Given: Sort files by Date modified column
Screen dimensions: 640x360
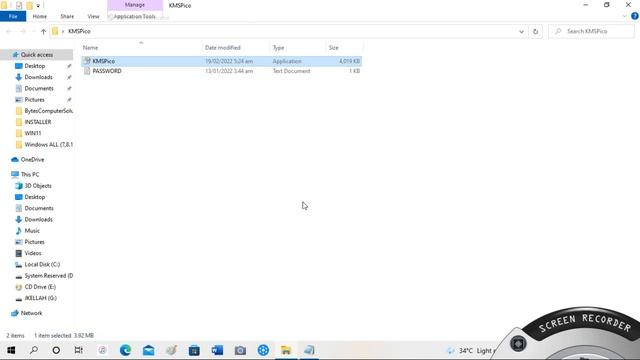Looking at the screenshot, I should tap(235, 48).
